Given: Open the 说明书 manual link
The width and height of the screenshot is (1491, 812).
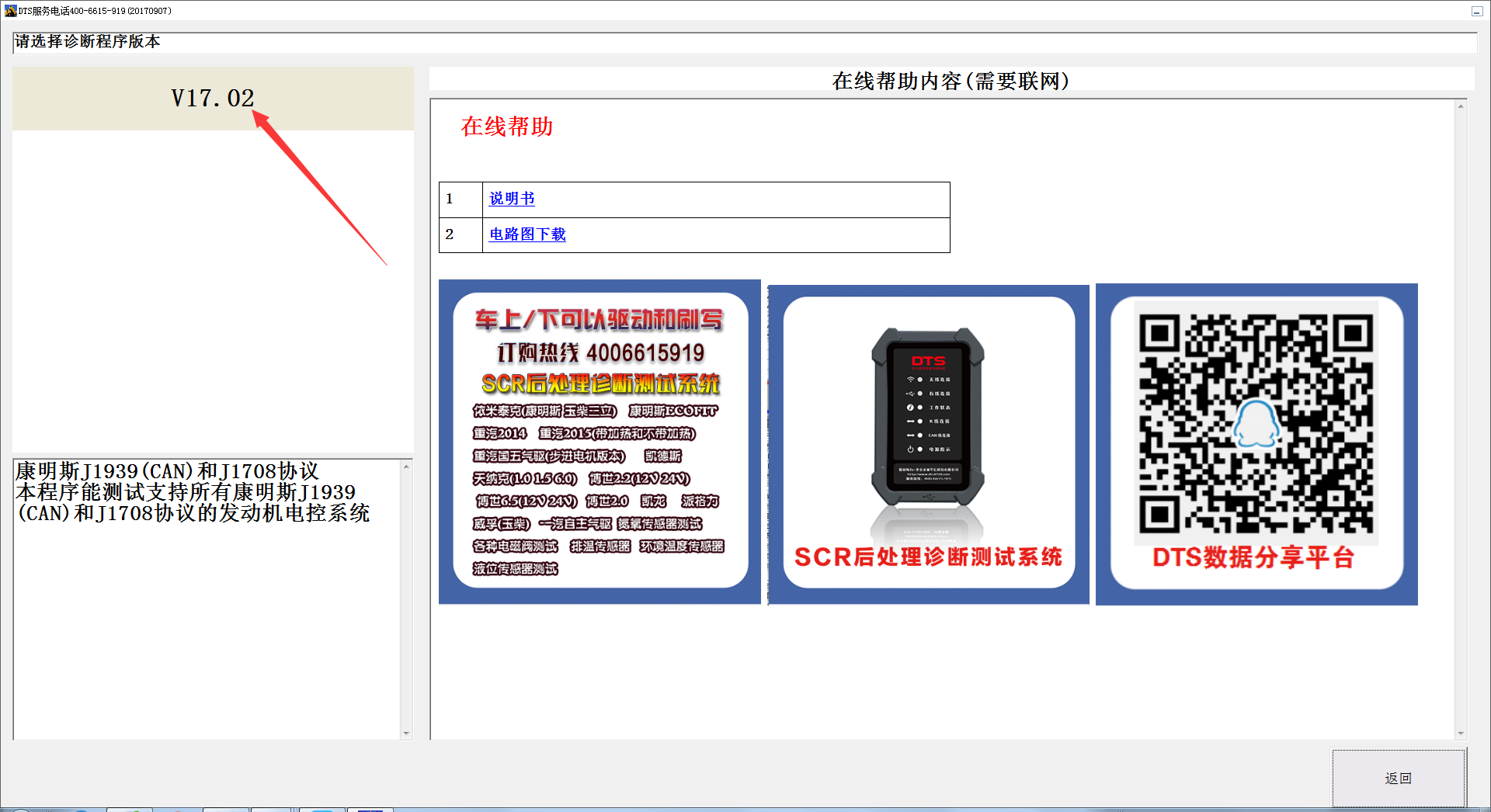Looking at the screenshot, I should (512, 199).
